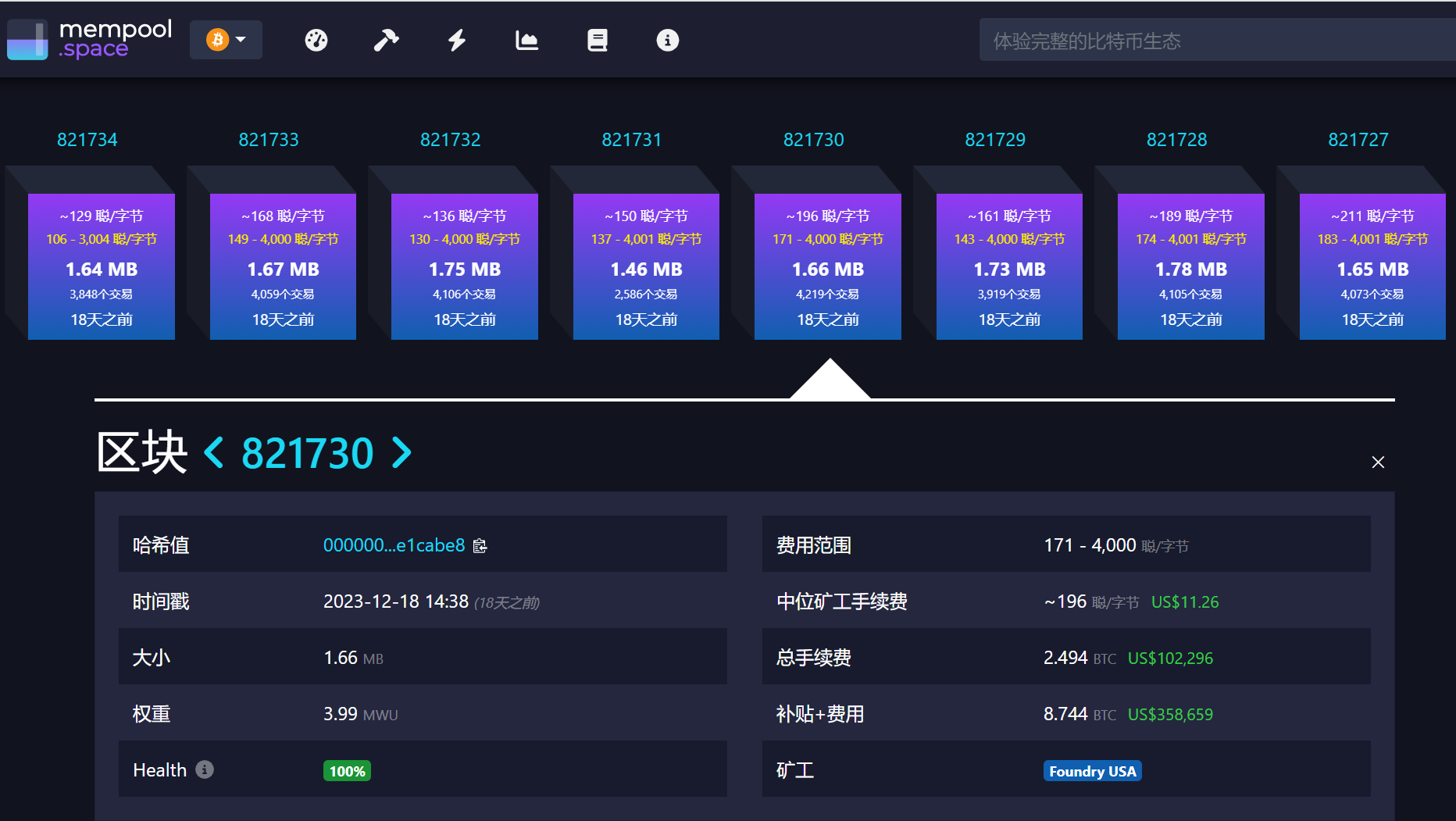The width and height of the screenshot is (1456, 821).
Task: Select the 1.73 MB block cube
Action: (x=1009, y=266)
